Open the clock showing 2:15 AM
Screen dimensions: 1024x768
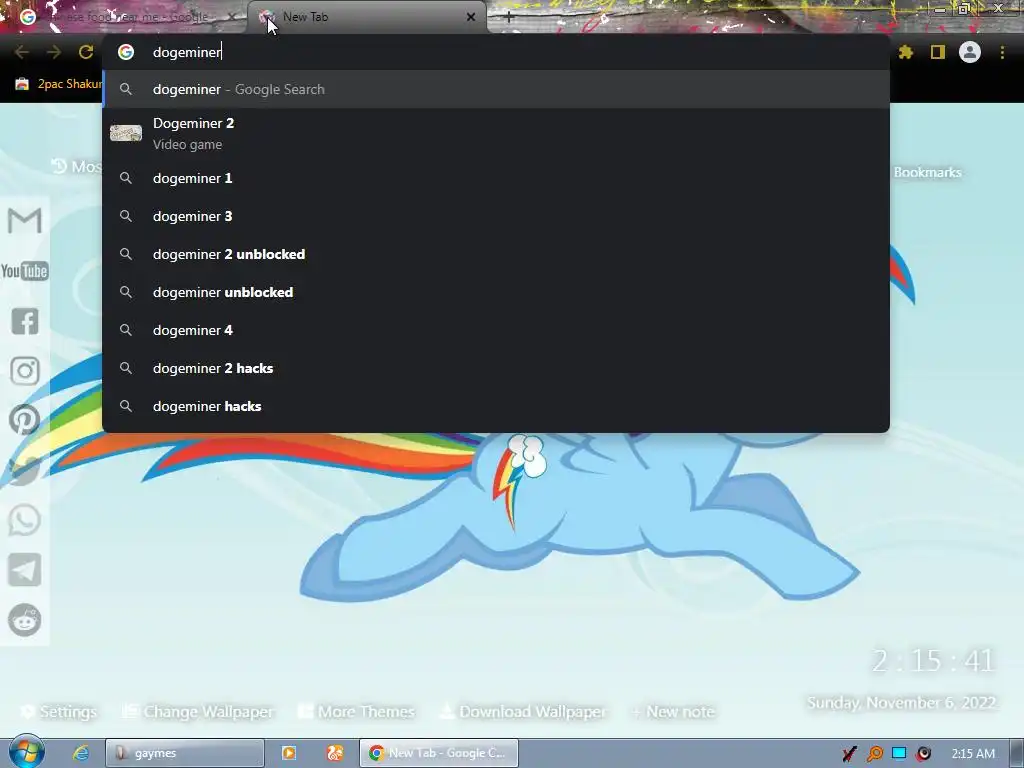point(973,754)
